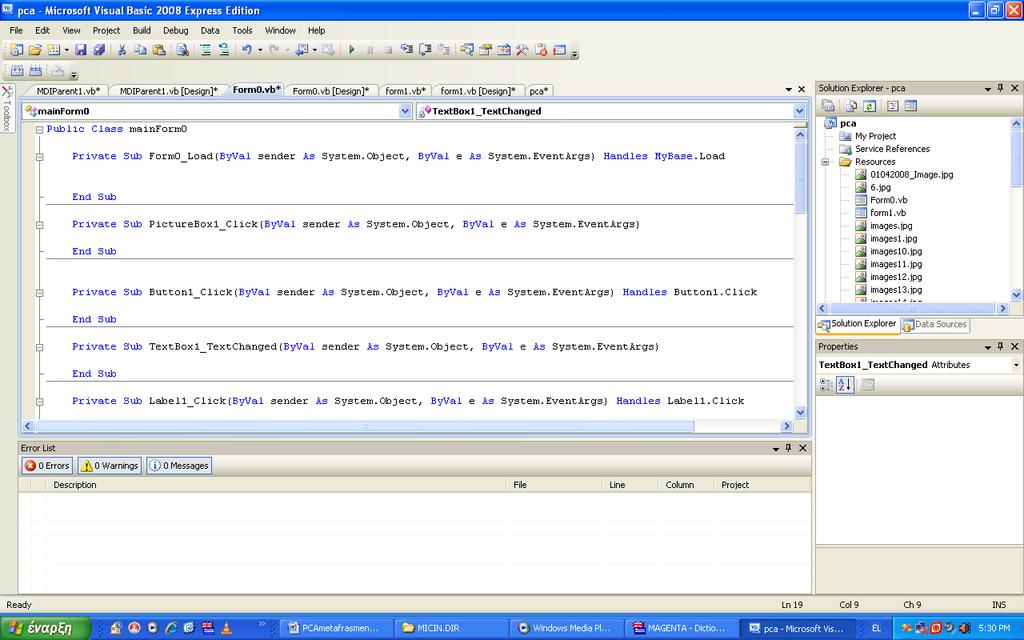Open Solution Explorer from the toolbar icon

pos(467,50)
